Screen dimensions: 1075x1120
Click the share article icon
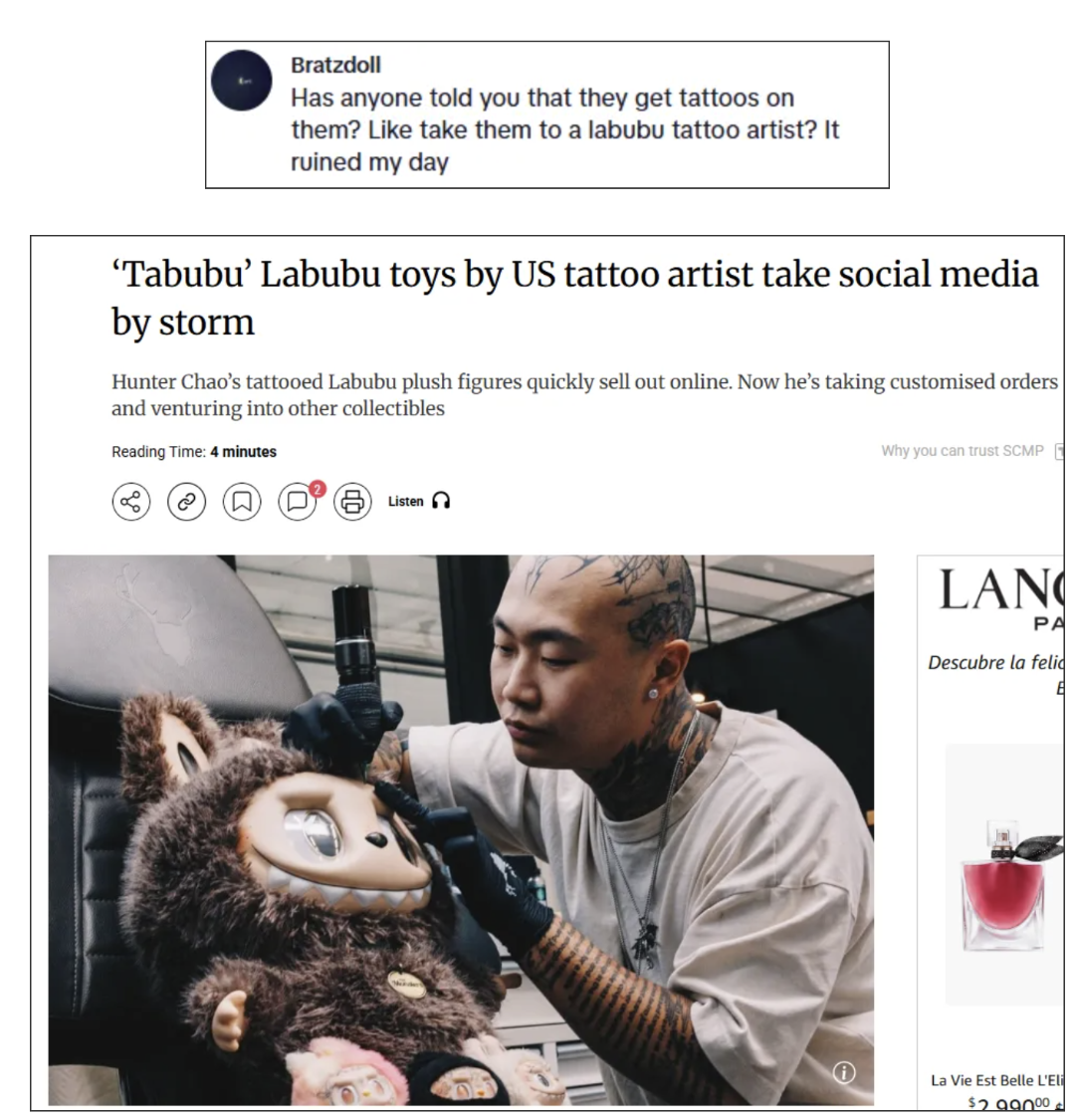click(x=131, y=502)
